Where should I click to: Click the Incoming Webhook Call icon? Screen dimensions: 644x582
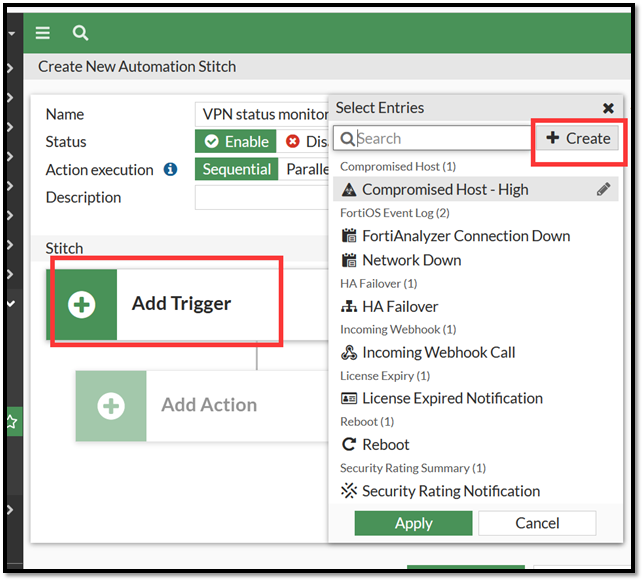point(349,352)
